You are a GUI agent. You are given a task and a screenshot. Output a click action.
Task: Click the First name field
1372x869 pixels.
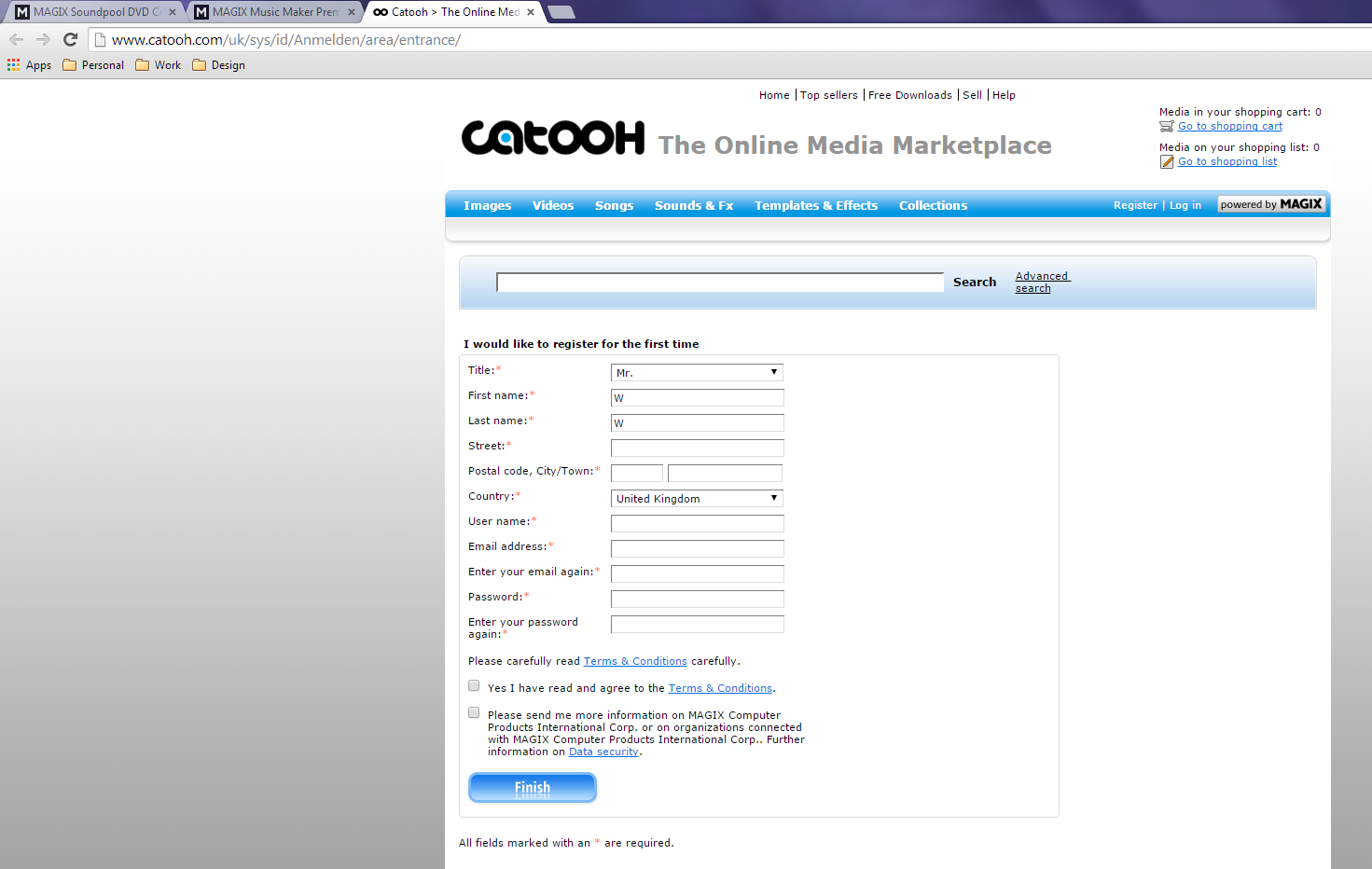pos(698,397)
